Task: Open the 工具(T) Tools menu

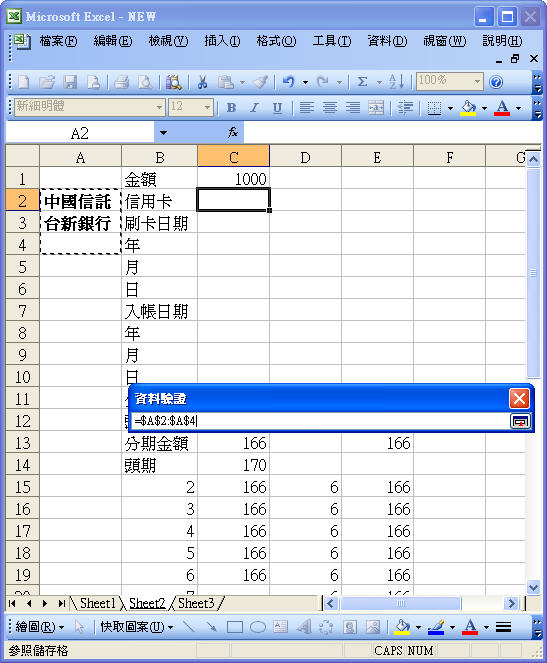Action: point(332,41)
